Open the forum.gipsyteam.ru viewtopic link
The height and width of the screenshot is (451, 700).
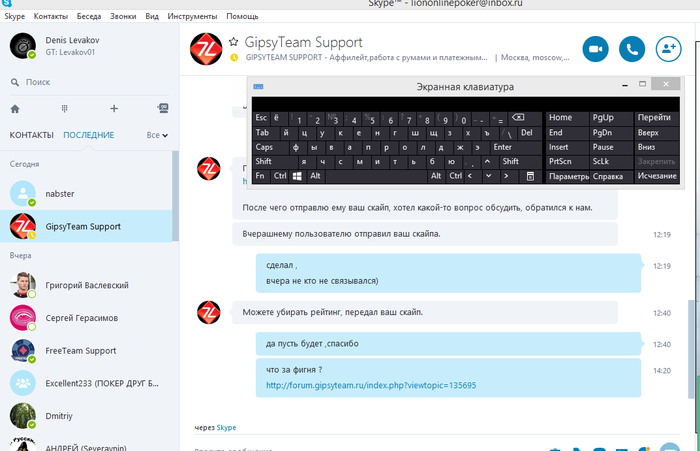coord(371,385)
